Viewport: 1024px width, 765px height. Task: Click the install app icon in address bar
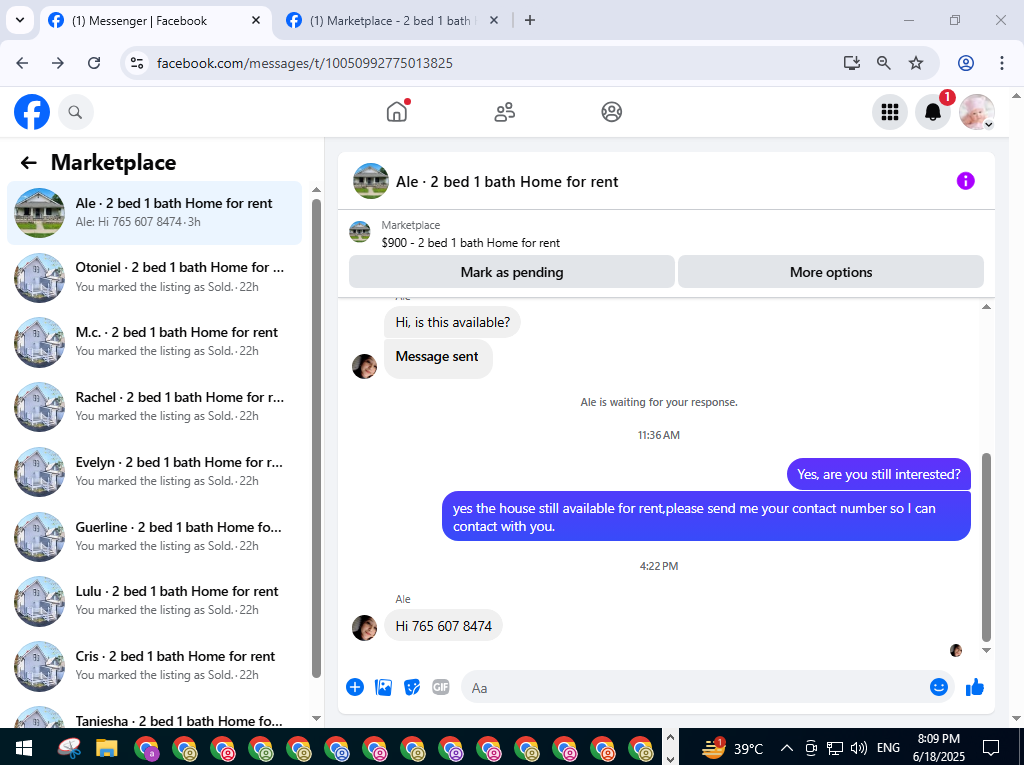pyautogui.click(x=852, y=63)
